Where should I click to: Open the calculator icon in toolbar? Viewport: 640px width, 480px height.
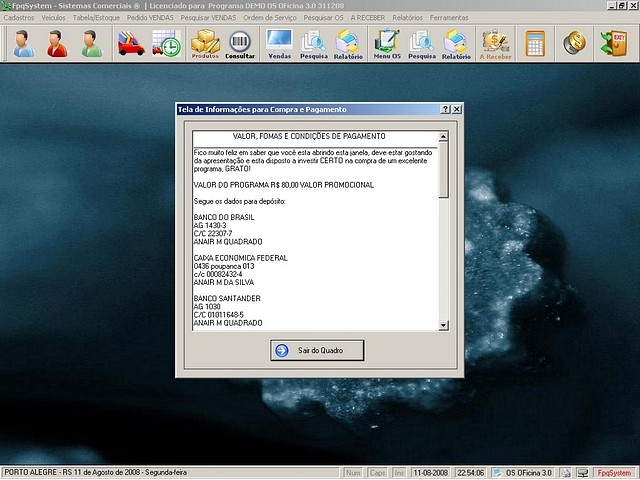(x=535, y=43)
